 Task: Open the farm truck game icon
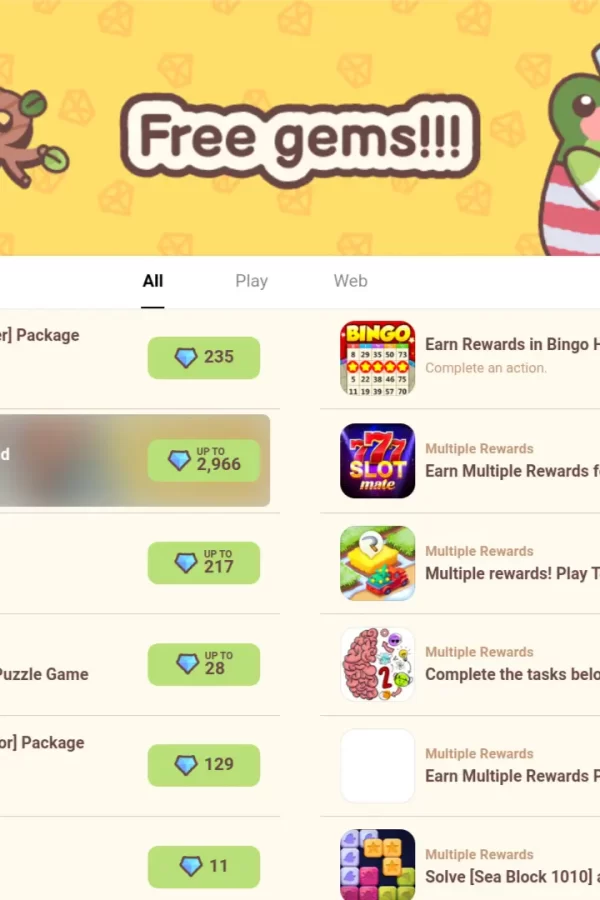click(x=377, y=563)
